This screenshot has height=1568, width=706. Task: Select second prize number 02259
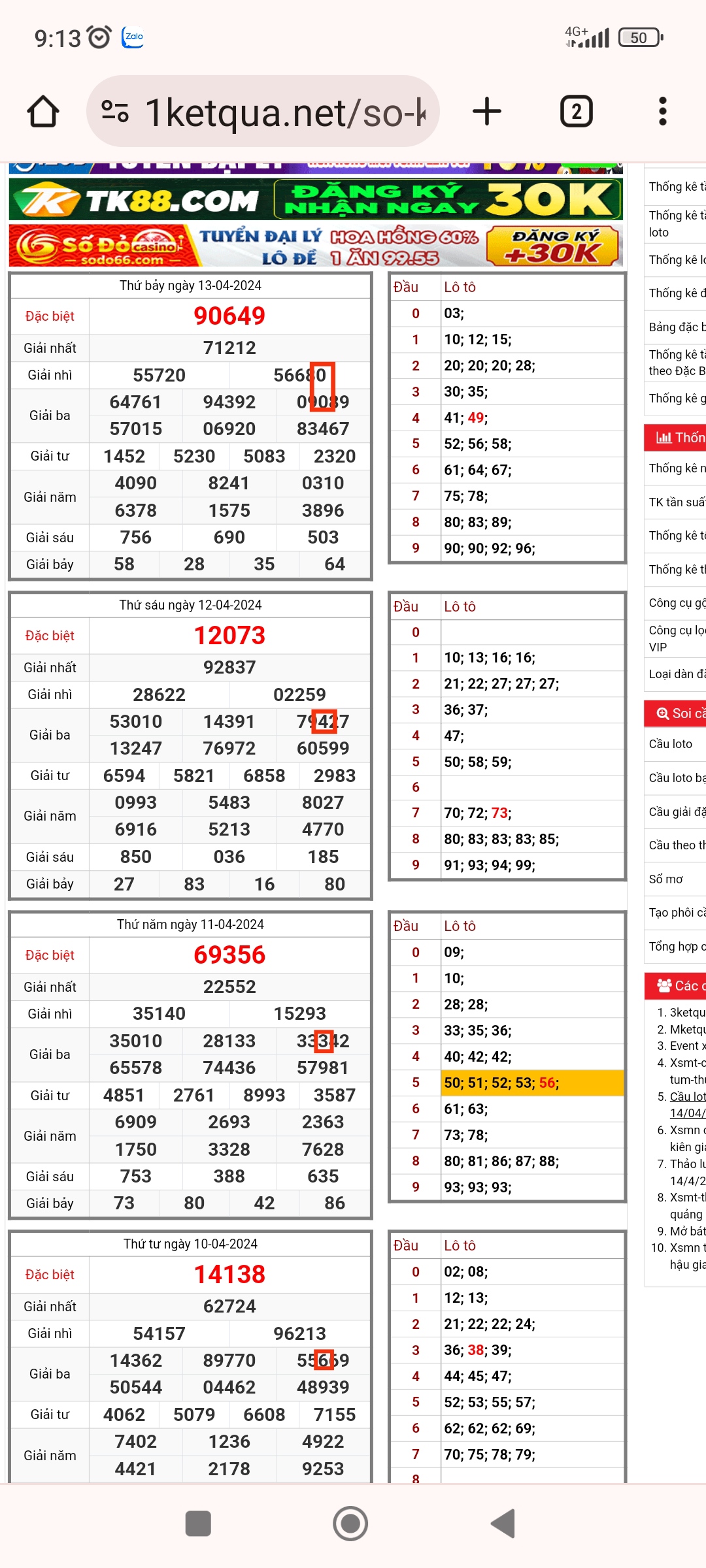tap(299, 695)
